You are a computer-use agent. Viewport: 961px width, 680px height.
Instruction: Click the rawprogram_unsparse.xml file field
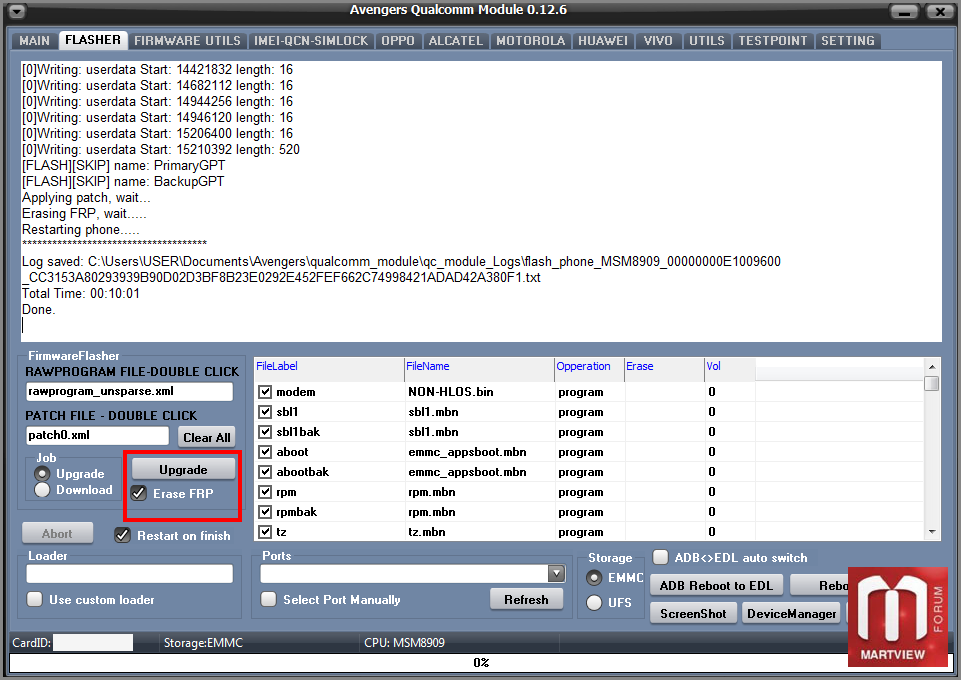[129, 391]
